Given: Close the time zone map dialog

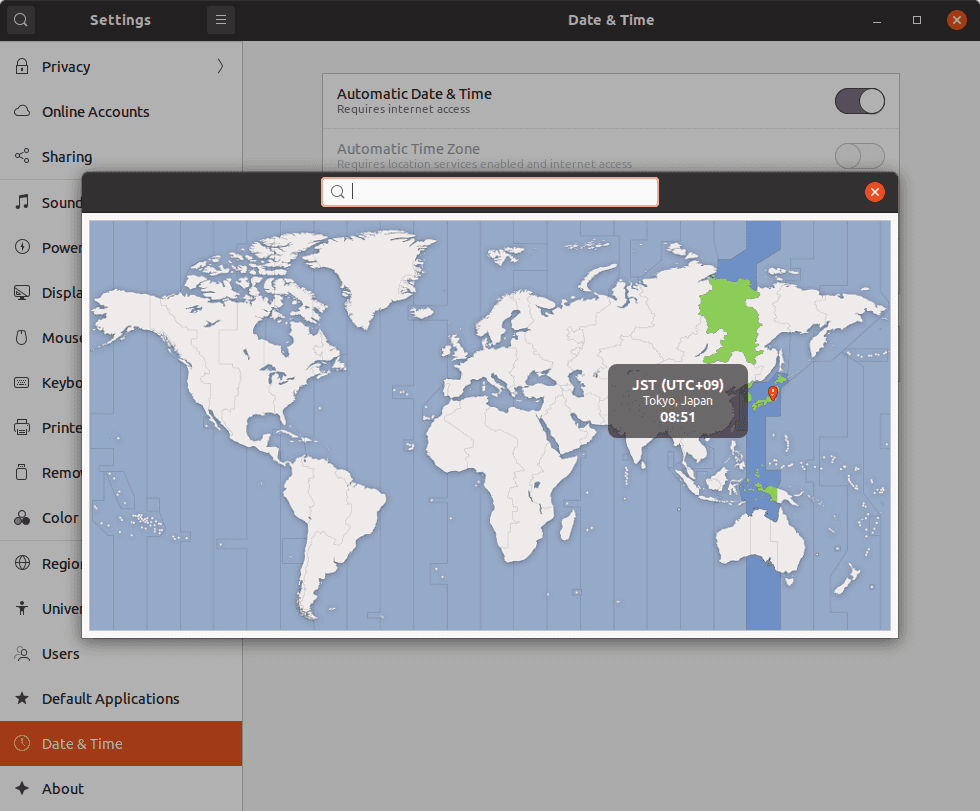Looking at the screenshot, I should (x=875, y=192).
